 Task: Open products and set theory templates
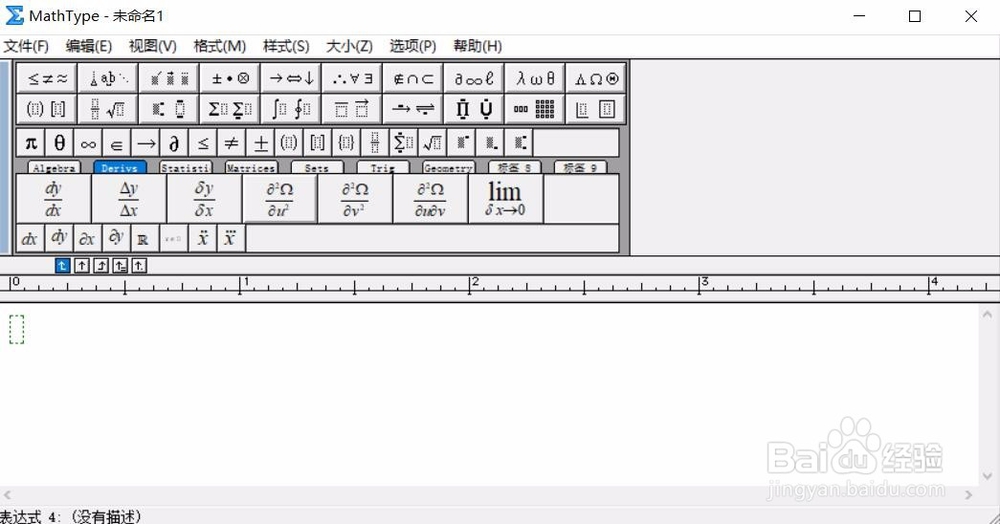click(474, 109)
